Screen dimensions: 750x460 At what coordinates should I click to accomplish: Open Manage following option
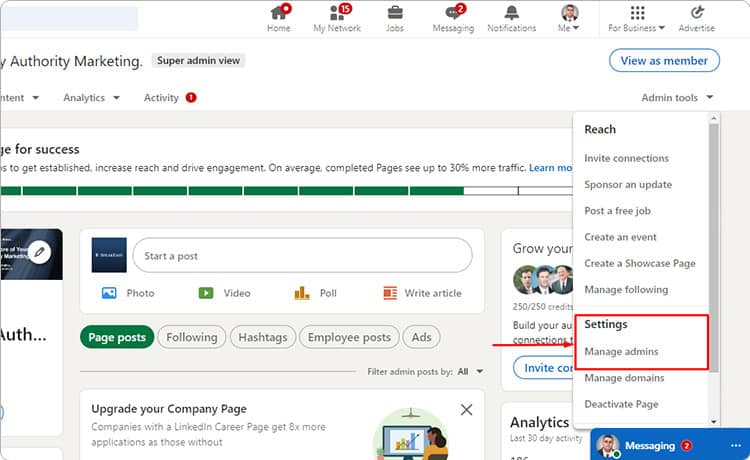pyautogui.click(x=626, y=290)
